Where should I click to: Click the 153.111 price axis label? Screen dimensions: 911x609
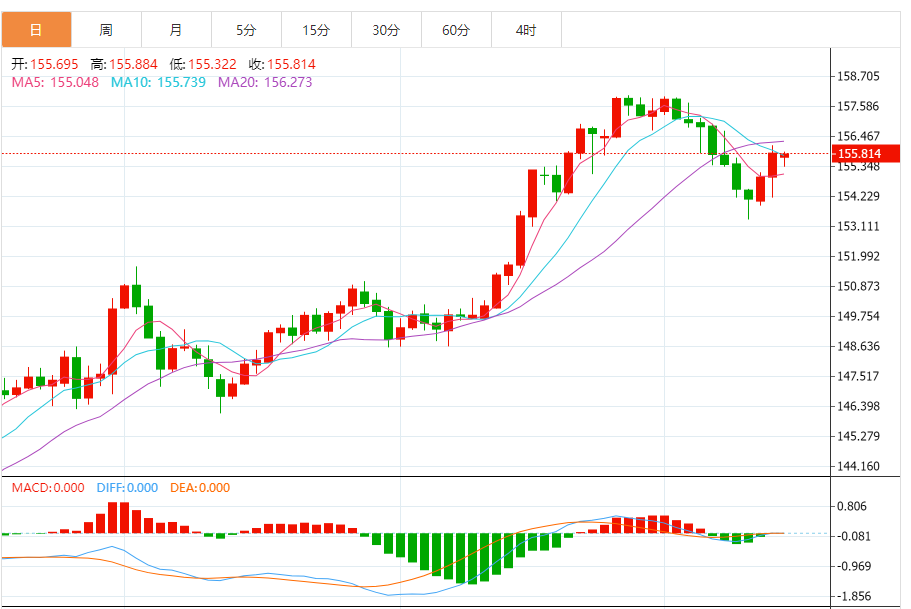click(858, 226)
